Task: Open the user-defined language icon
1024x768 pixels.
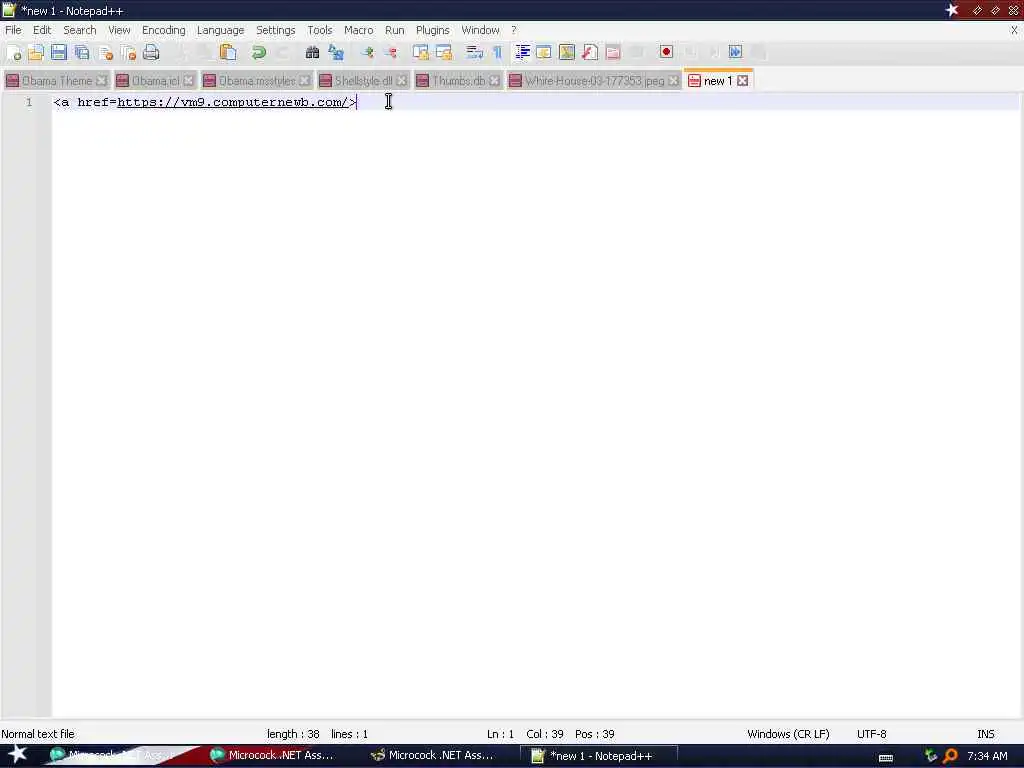Action: pyautogui.click(x=544, y=52)
